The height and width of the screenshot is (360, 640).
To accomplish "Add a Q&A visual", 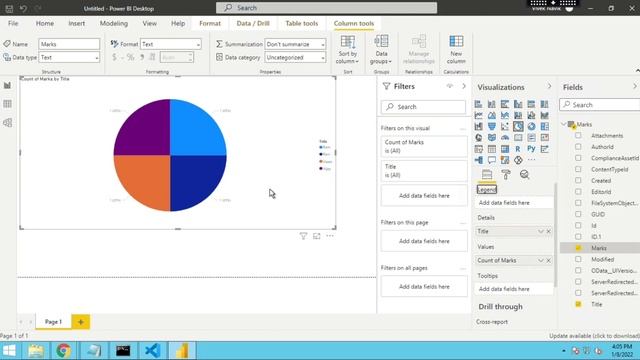I will [492, 160].
